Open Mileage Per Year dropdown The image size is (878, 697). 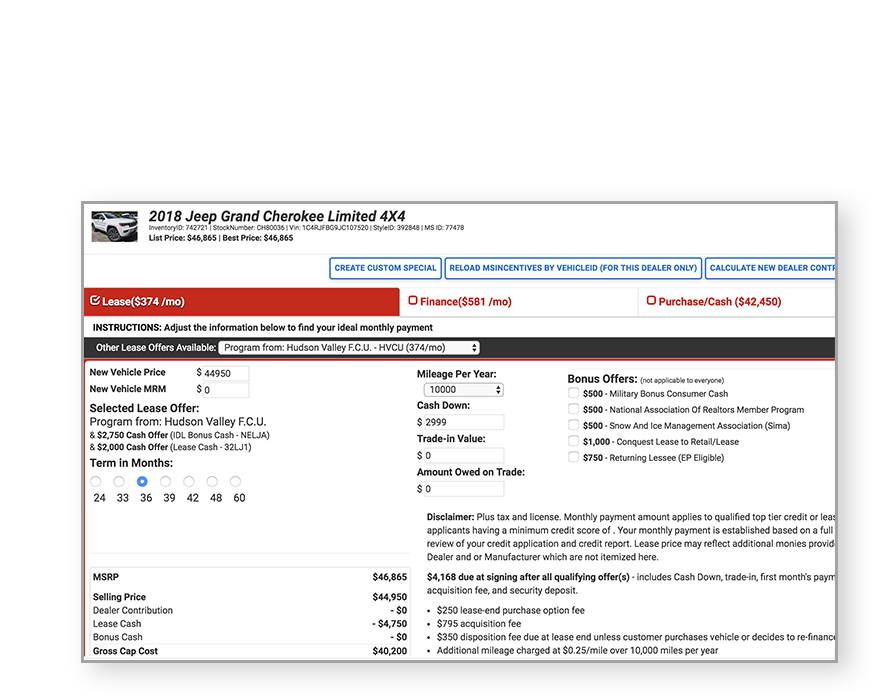[464, 390]
